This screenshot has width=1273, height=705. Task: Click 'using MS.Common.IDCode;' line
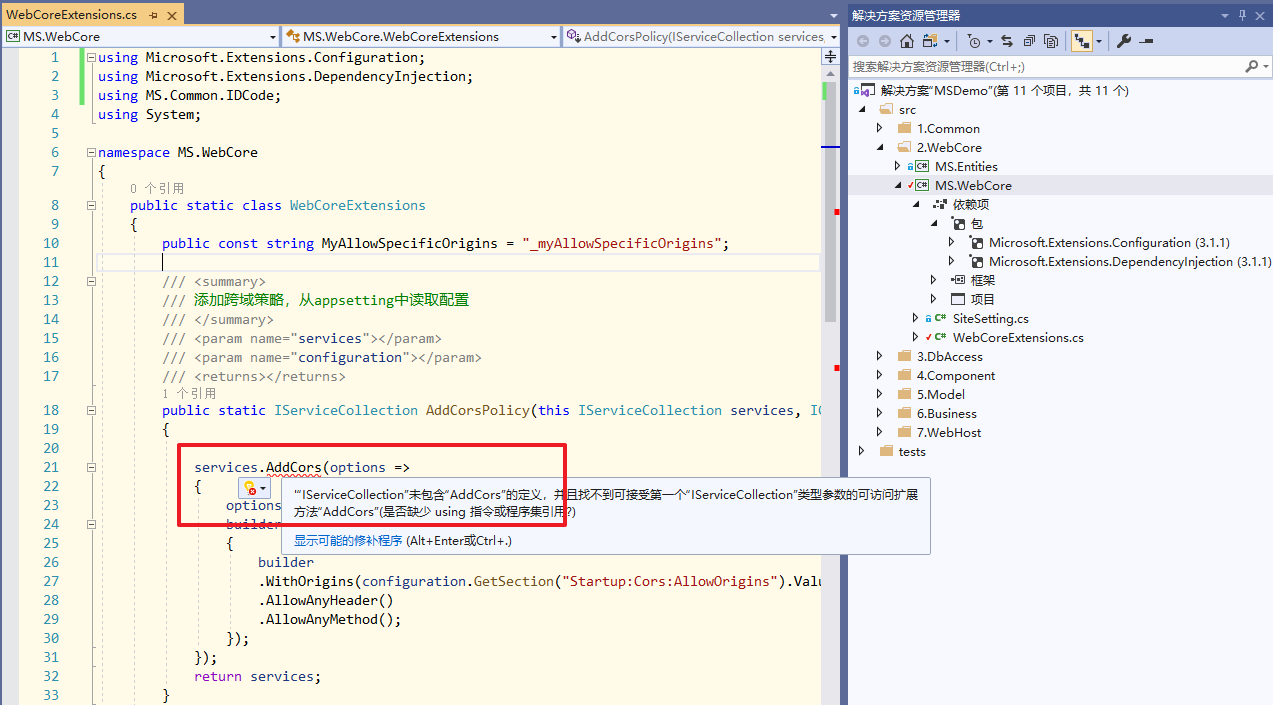click(190, 95)
